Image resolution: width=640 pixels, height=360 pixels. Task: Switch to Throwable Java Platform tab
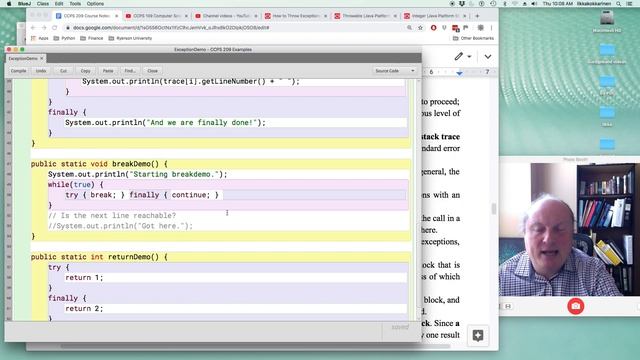click(365, 16)
